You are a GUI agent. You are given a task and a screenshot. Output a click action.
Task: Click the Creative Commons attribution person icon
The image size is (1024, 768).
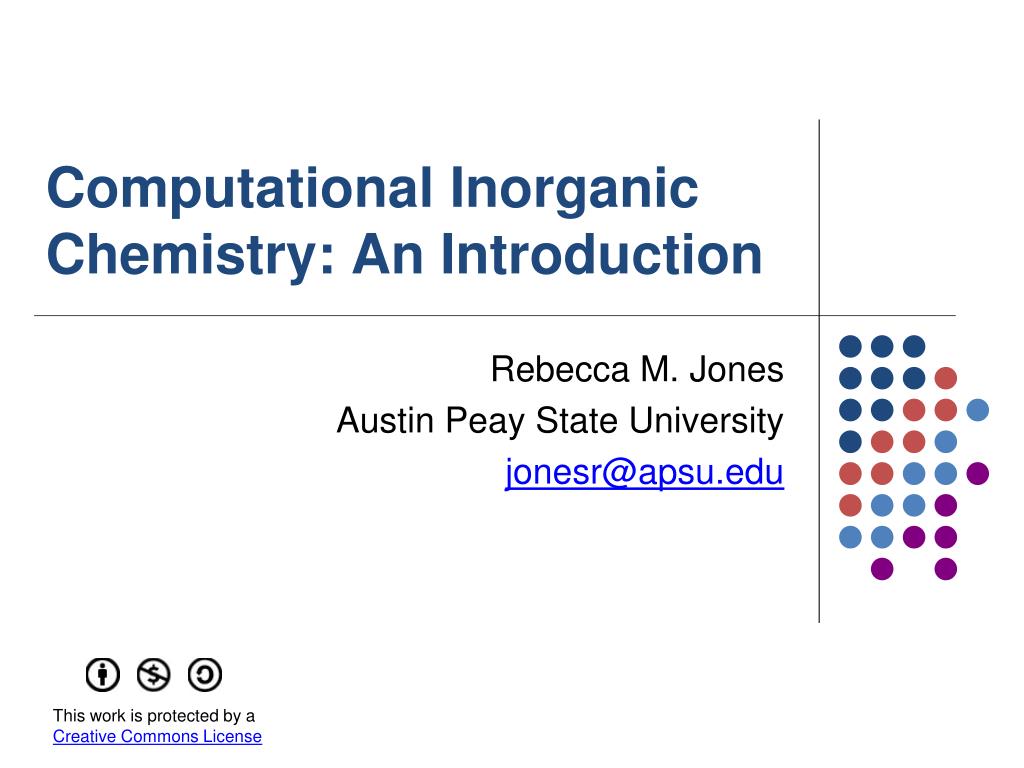[103, 674]
